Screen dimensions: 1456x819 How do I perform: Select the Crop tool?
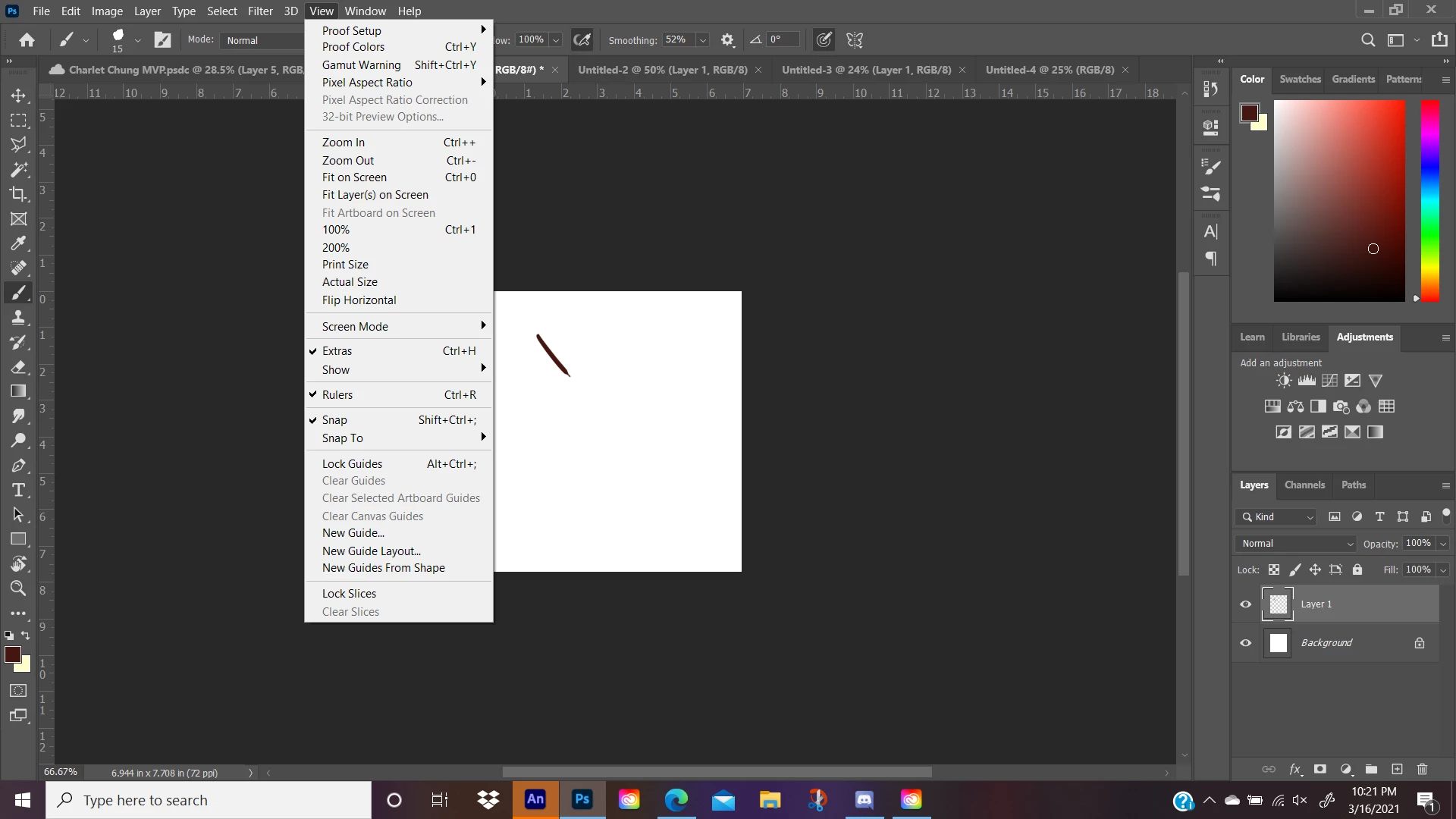[x=18, y=194]
